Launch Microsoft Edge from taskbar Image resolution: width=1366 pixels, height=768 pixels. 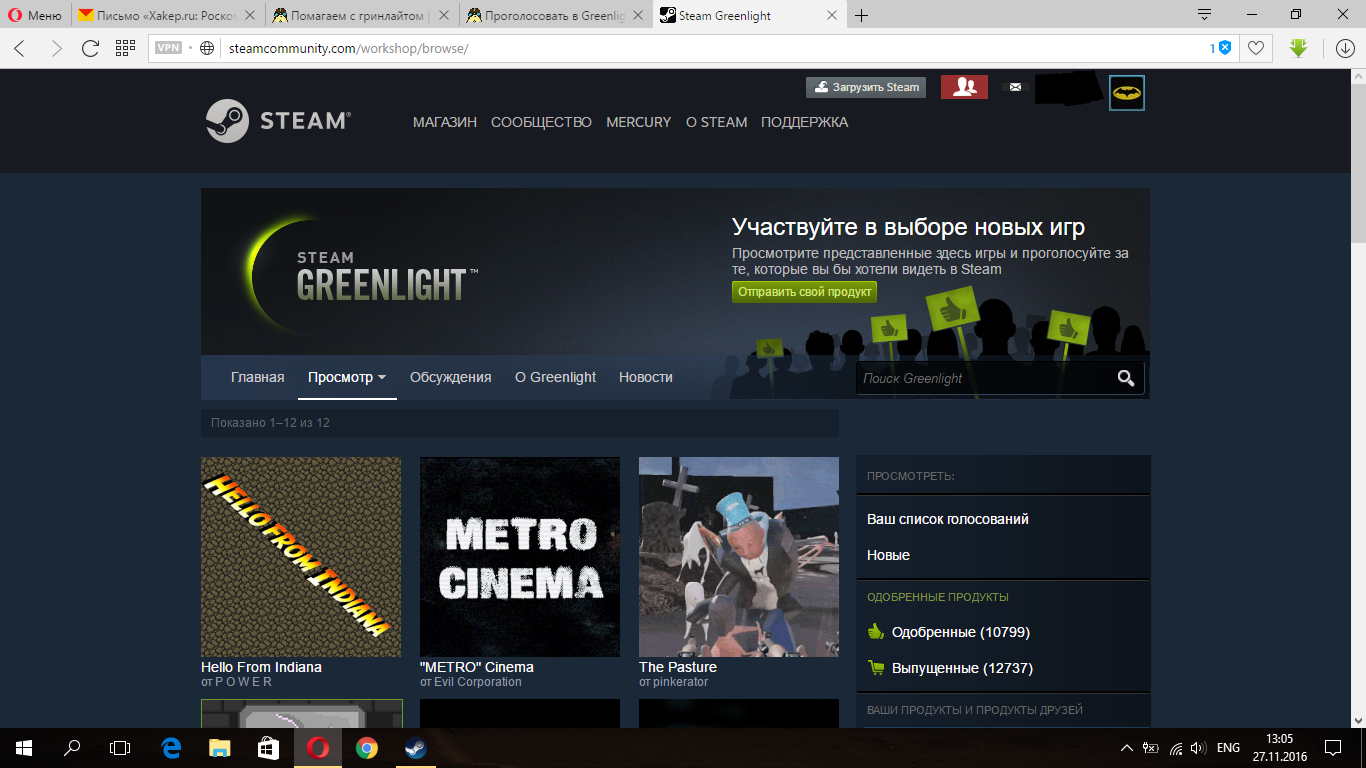(171, 748)
